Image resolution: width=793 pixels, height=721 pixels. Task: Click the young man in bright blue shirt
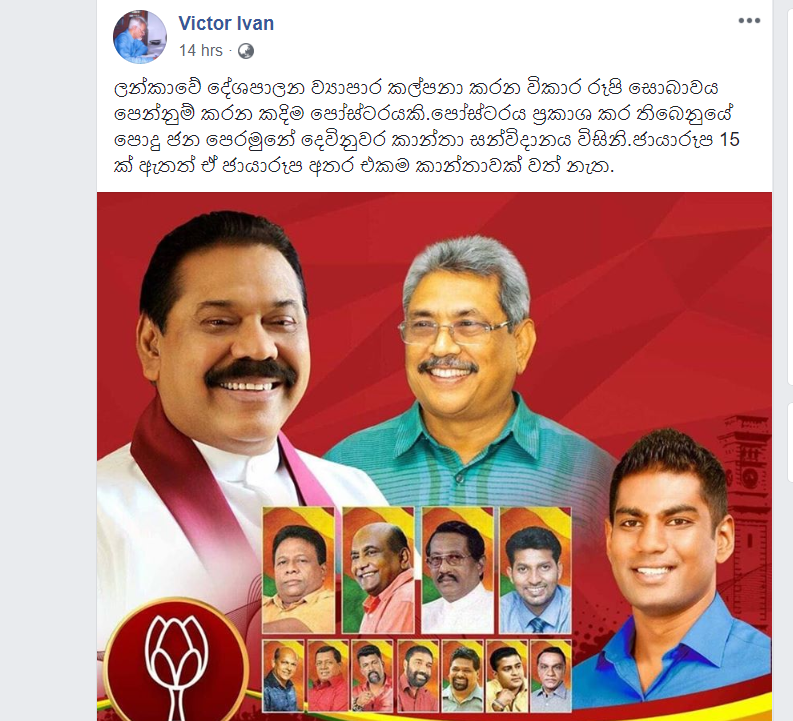point(675,571)
